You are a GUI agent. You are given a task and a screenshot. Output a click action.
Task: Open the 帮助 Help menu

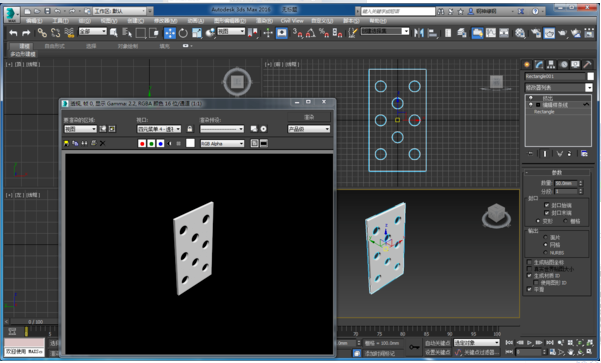pyautogui.click(x=378, y=21)
